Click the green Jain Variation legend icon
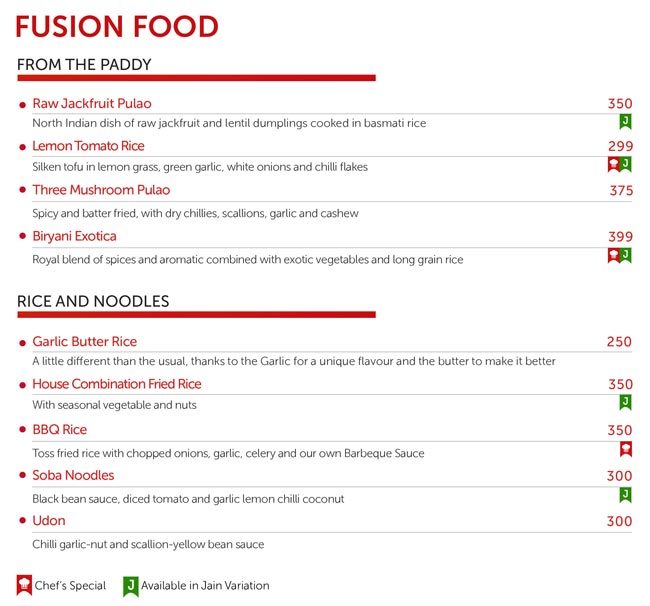This screenshot has height=606, width=650. (130, 585)
